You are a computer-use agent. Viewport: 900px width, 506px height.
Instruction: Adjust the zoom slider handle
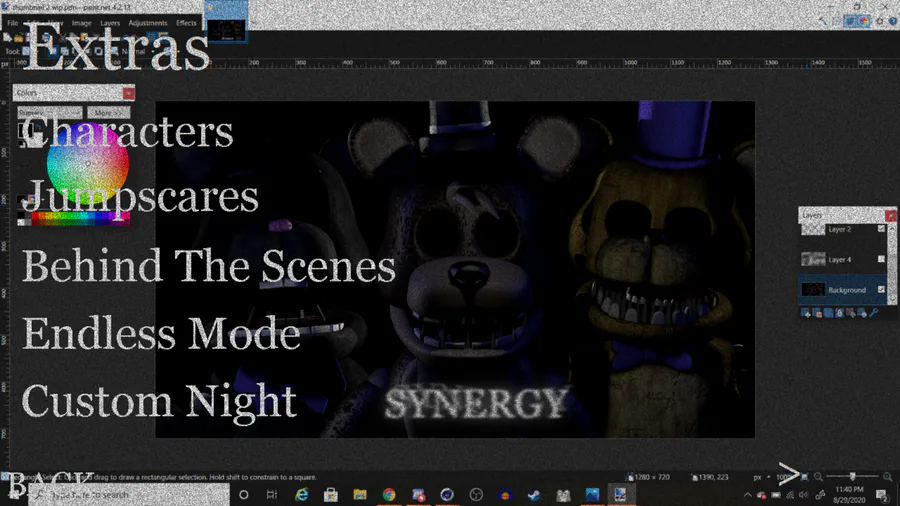[x=852, y=477]
